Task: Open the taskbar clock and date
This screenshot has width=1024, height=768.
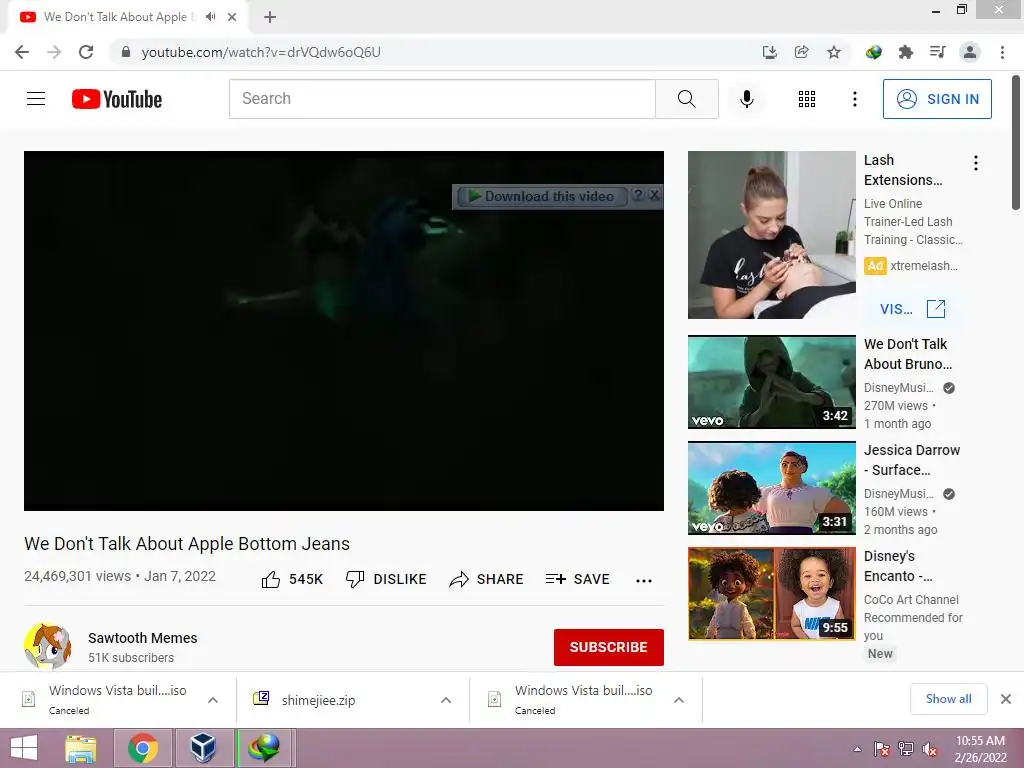Action: click(x=980, y=749)
